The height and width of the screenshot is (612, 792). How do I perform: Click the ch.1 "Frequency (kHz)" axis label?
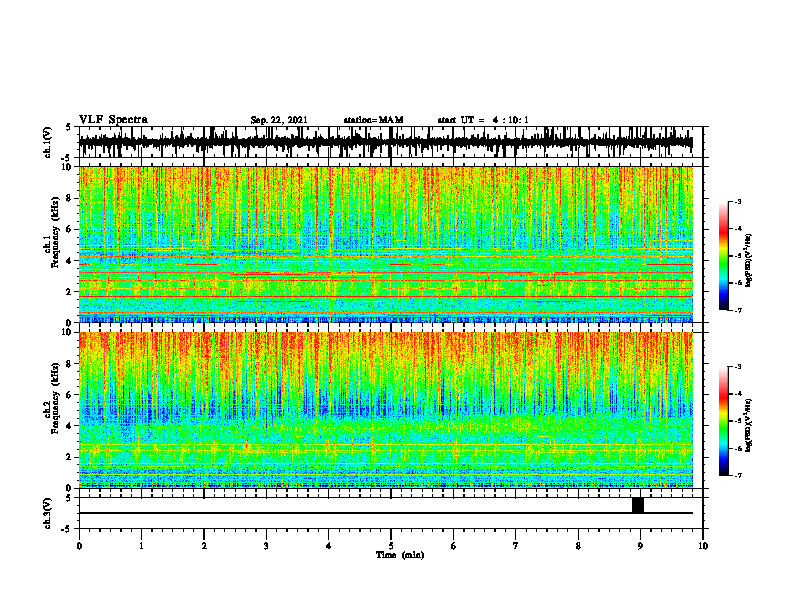tap(55, 232)
